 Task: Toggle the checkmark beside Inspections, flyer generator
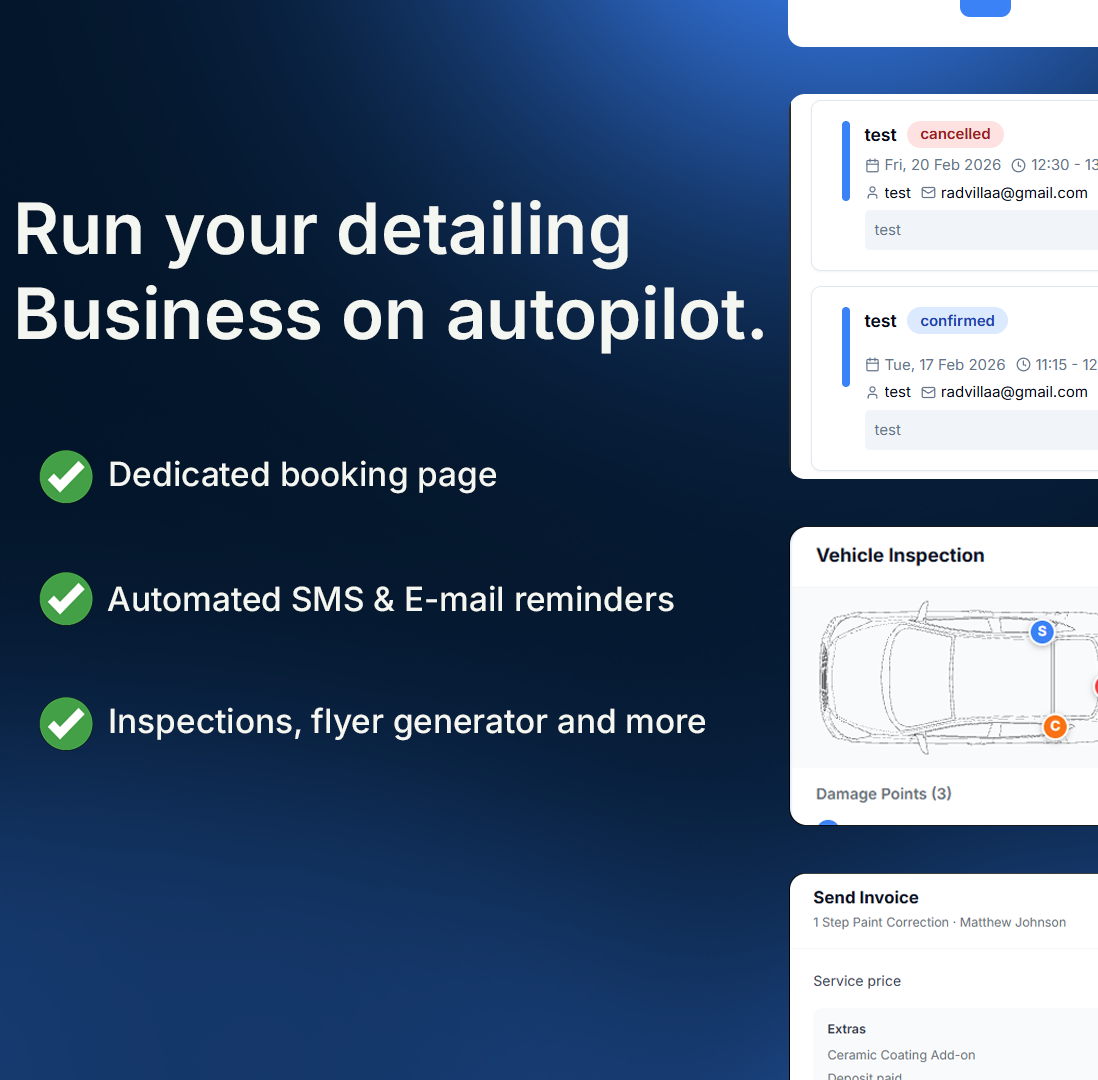65,723
